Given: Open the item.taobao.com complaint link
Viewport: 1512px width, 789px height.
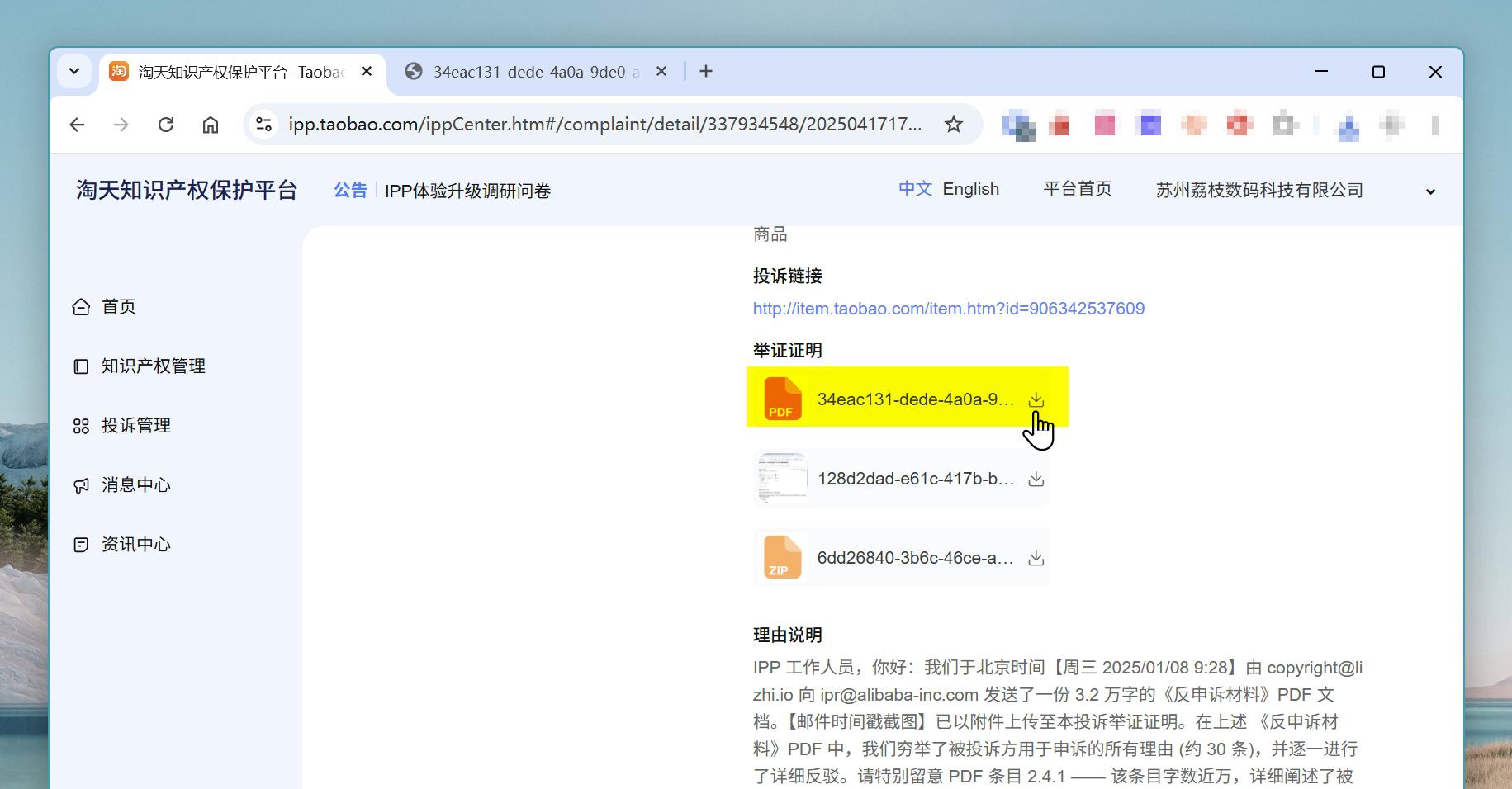Looking at the screenshot, I should pos(948,309).
